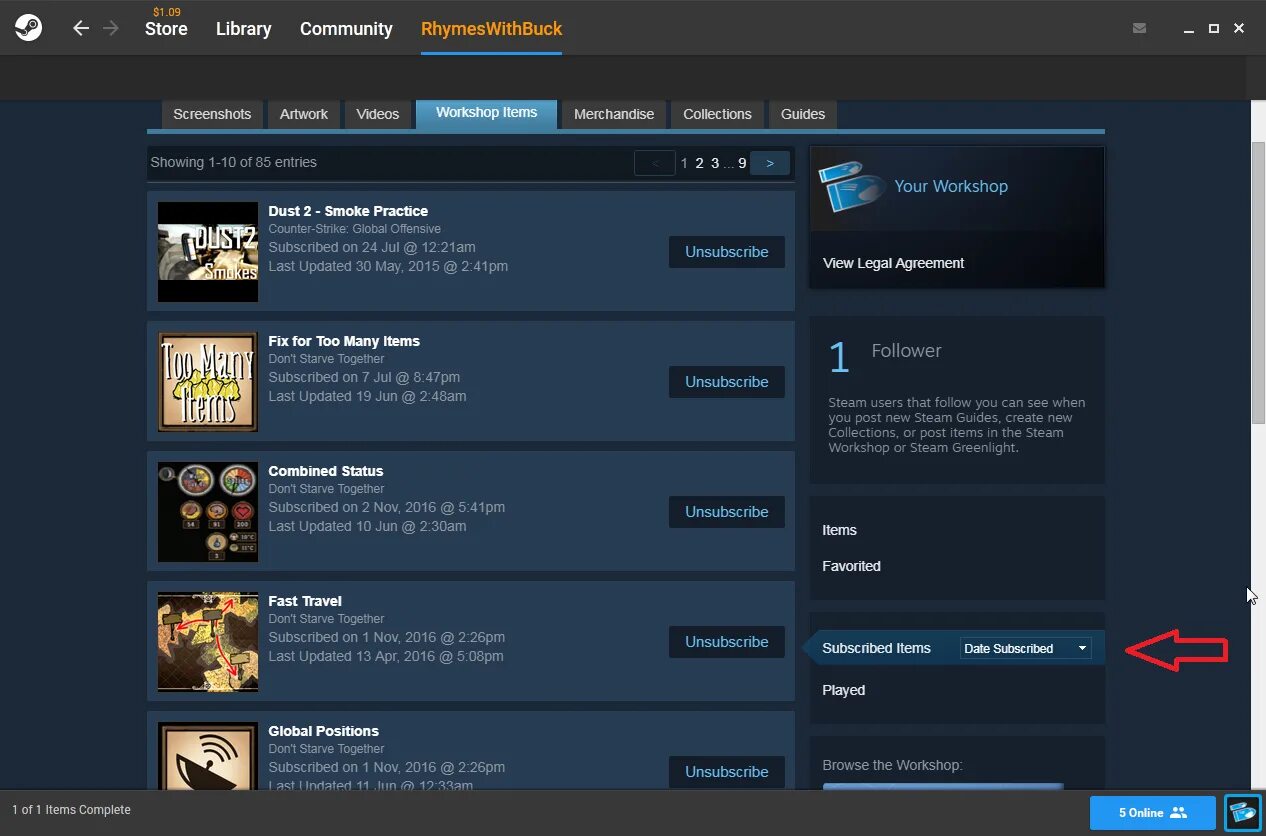Open the View Legal Agreement link
This screenshot has height=836, width=1266.
894,263
